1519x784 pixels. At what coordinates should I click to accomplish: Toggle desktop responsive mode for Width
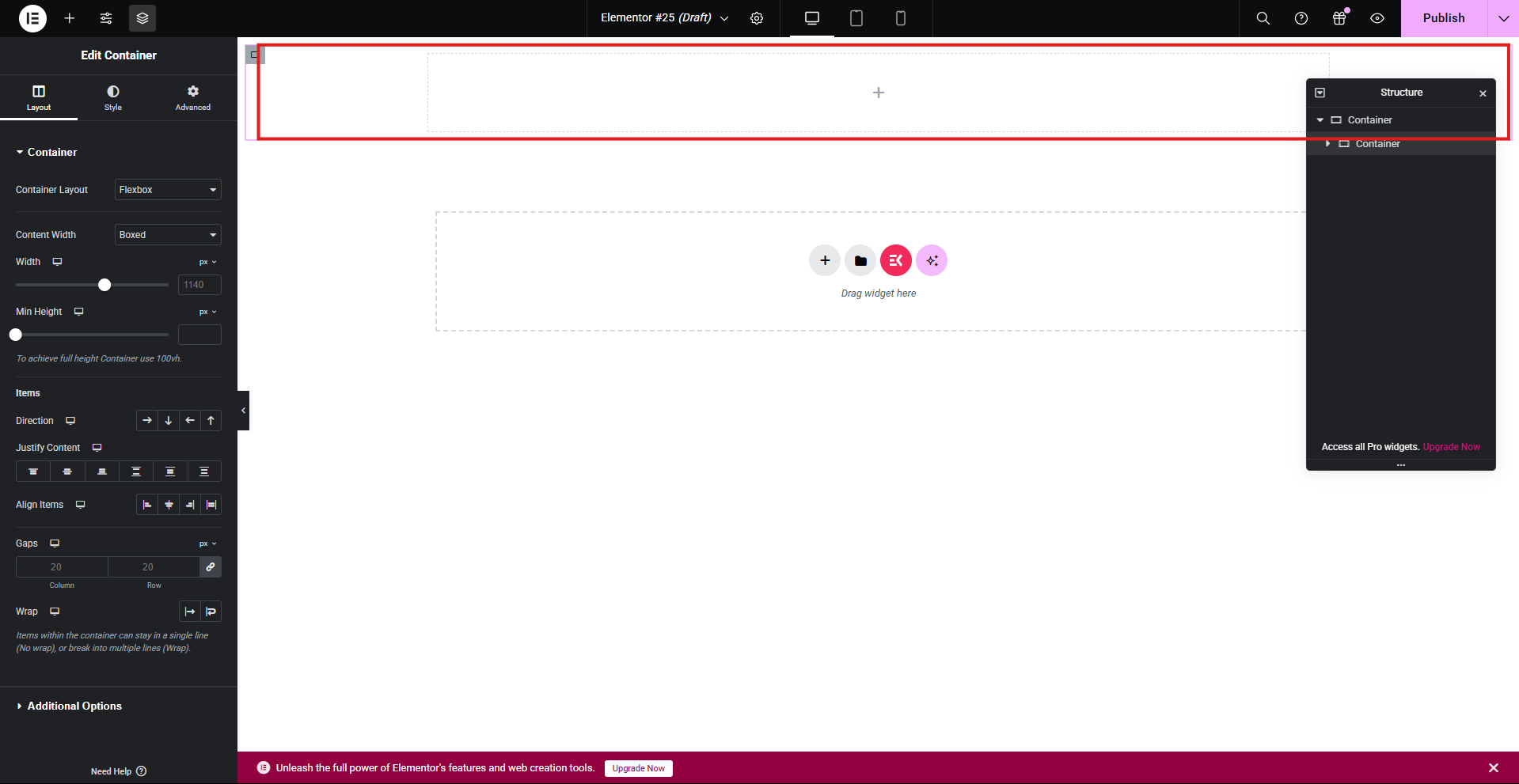(57, 261)
